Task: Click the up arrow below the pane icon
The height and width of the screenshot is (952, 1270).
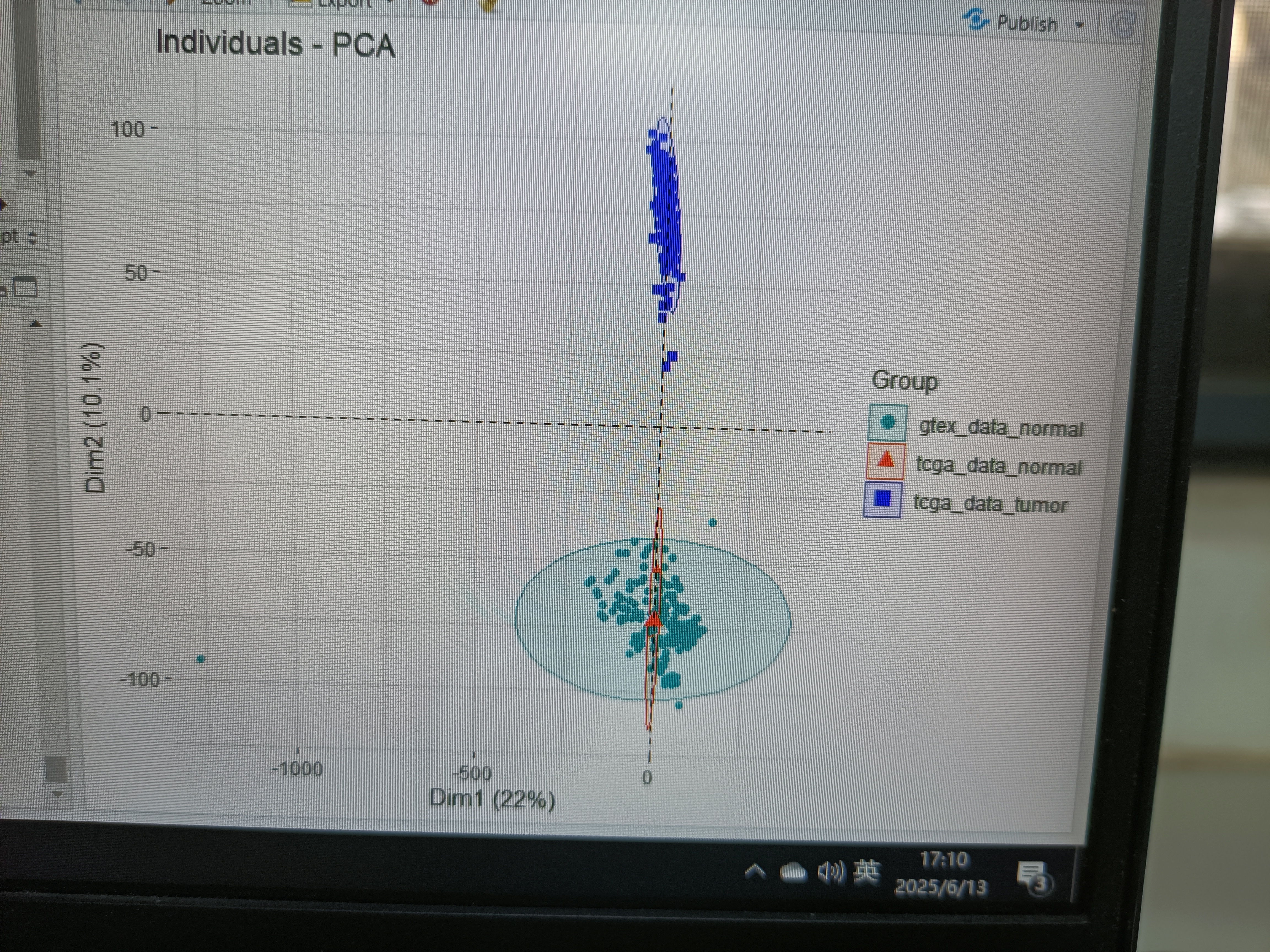Action: [x=36, y=324]
